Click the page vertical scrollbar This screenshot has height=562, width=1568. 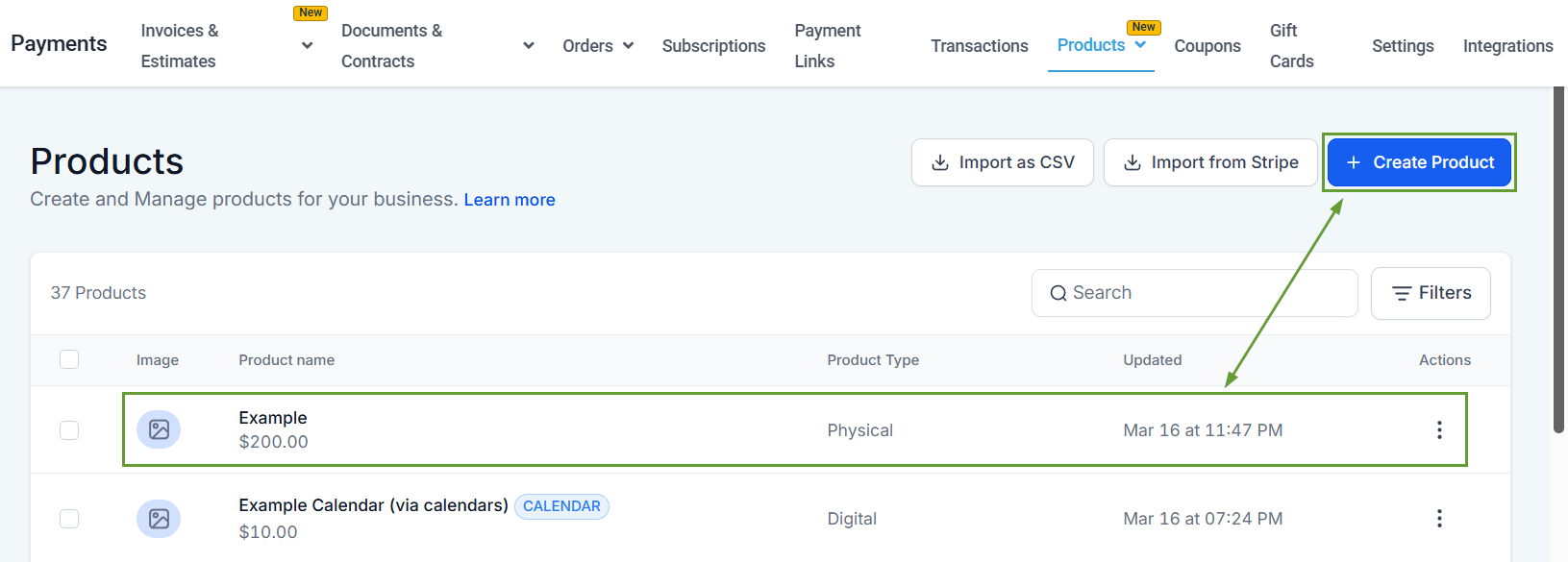pos(1558,259)
